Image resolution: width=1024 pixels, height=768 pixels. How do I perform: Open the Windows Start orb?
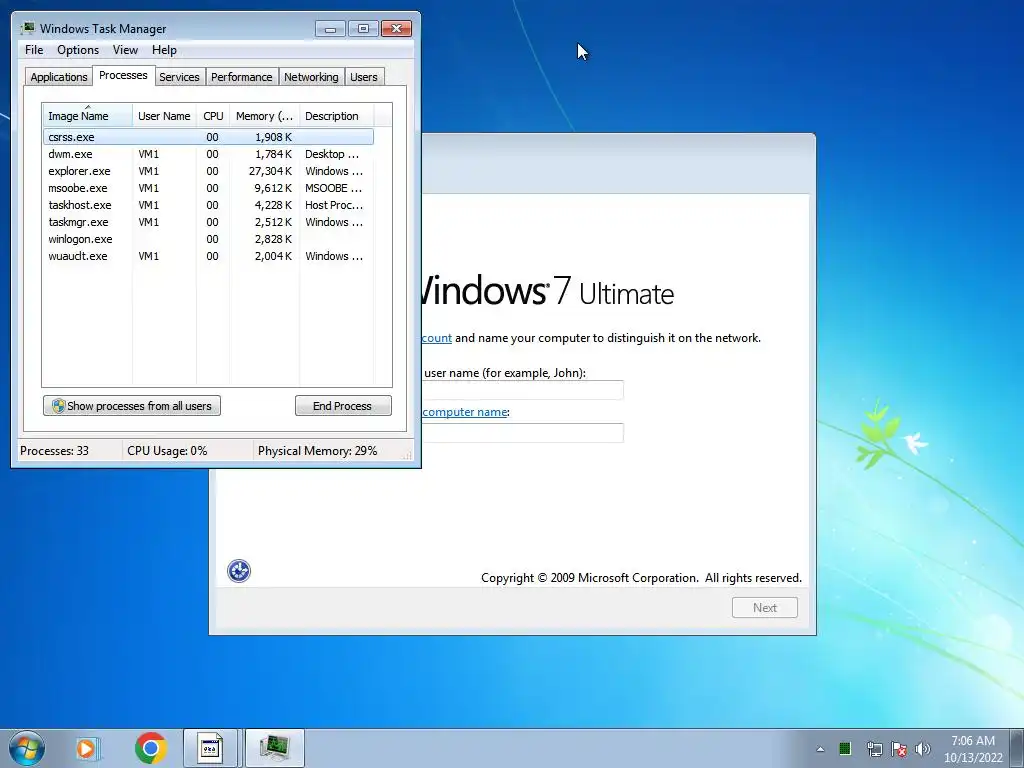click(27, 748)
